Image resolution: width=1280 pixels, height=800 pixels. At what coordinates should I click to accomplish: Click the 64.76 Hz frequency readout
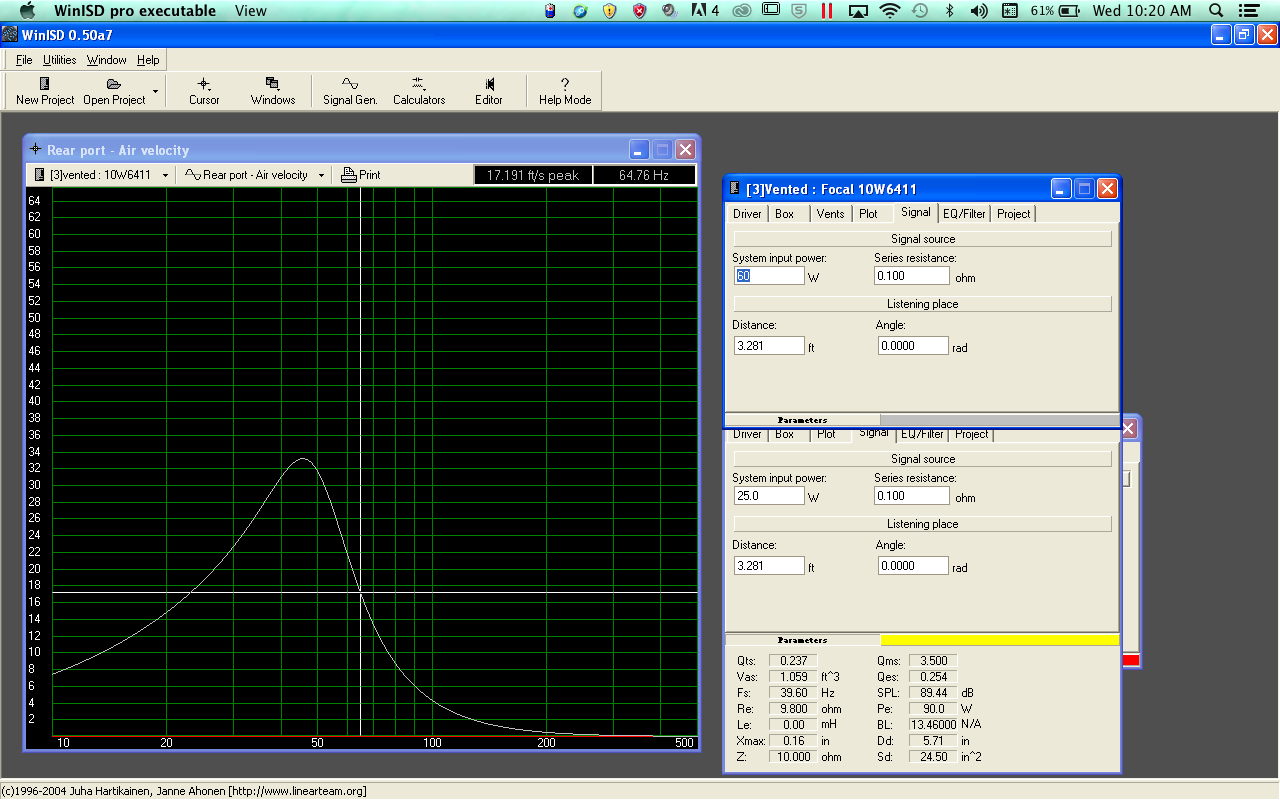click(x=644, y=175)
